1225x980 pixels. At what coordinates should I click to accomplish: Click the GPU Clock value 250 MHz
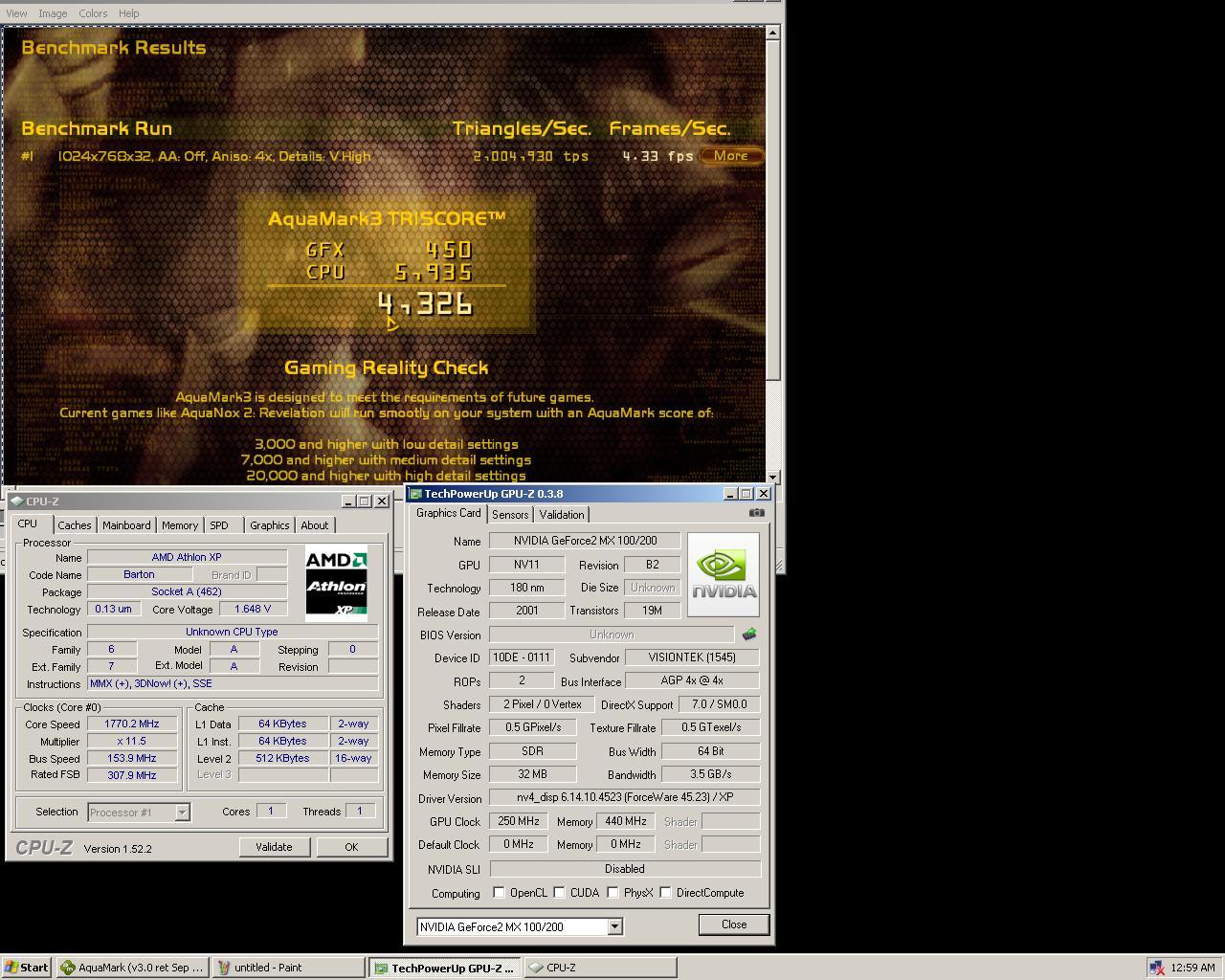519,821
